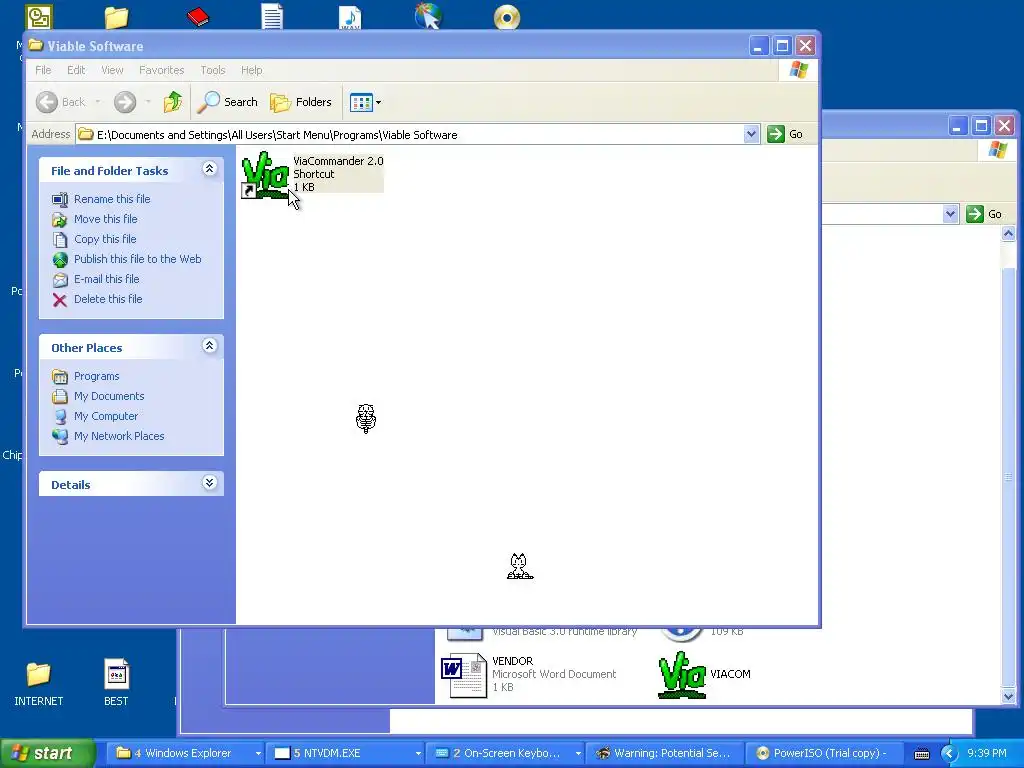Viewport: 1024px width, 768px height.
Task: Switch to Warning: Potential Security taskbar item
Action: click(x=664, y=753)
